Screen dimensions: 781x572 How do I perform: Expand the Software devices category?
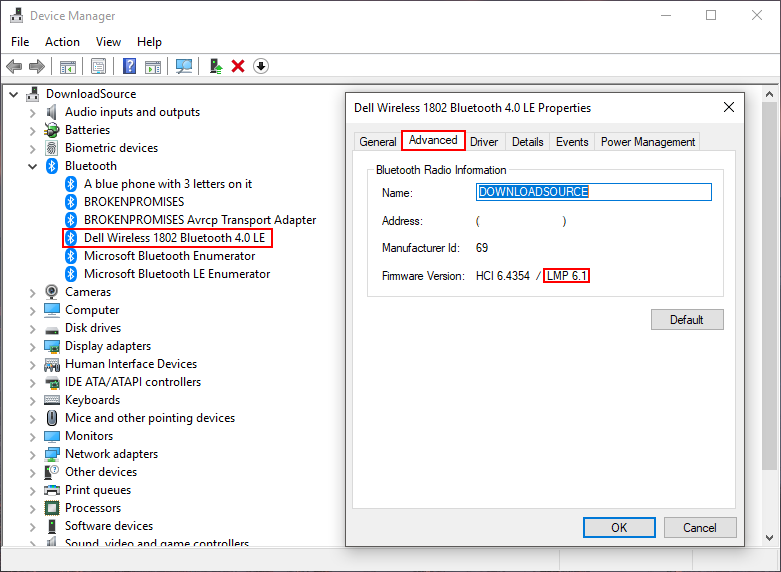(32, 527)
